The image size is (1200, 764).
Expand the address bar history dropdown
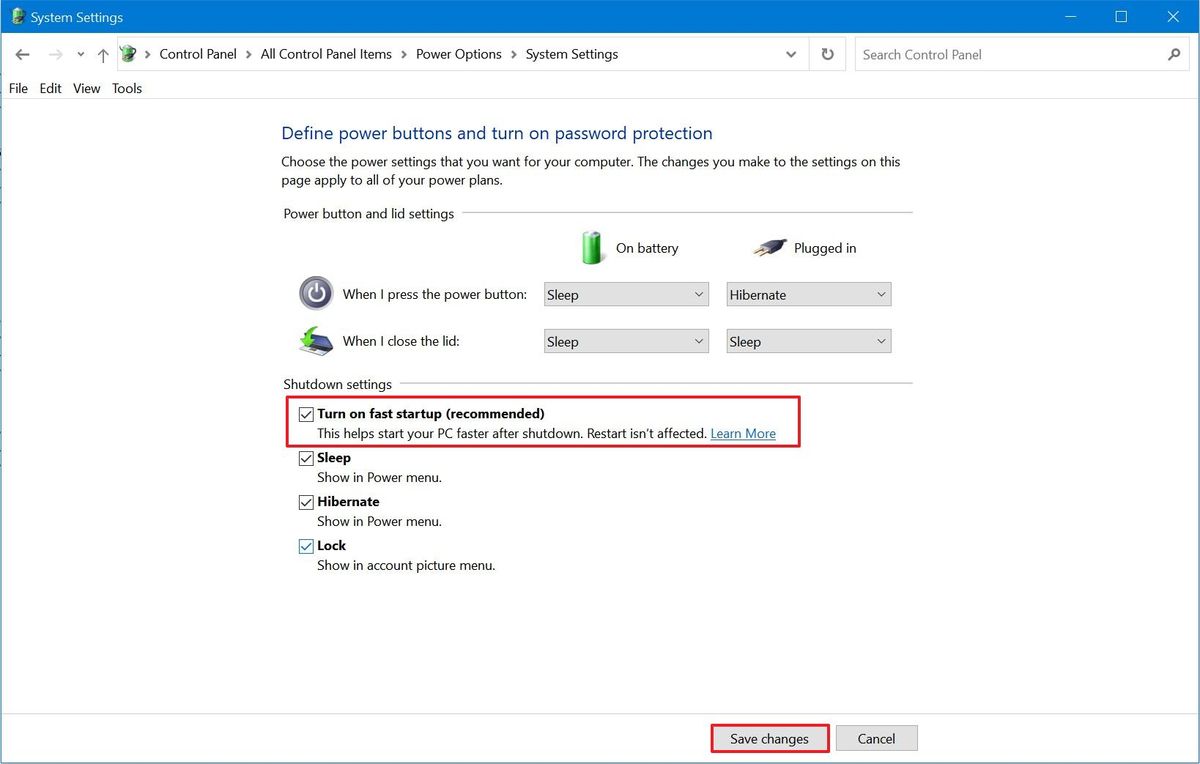pos(790,54)
